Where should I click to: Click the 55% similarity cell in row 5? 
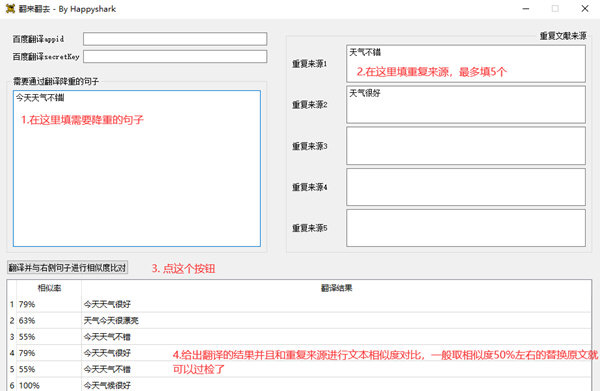coord(49,370)
